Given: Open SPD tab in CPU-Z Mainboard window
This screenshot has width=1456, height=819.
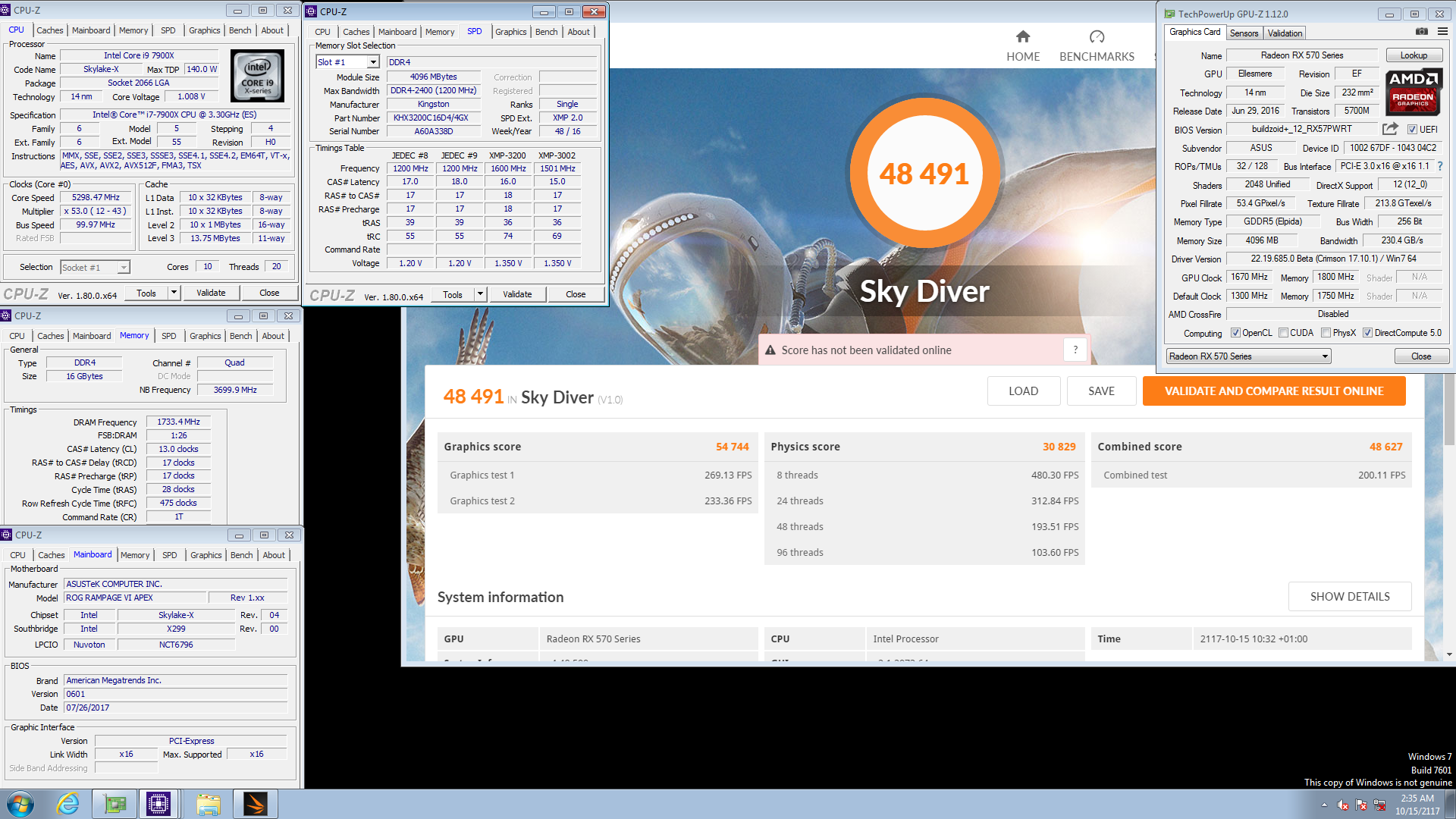Looking at the screenshot, I should pos(170,555).
